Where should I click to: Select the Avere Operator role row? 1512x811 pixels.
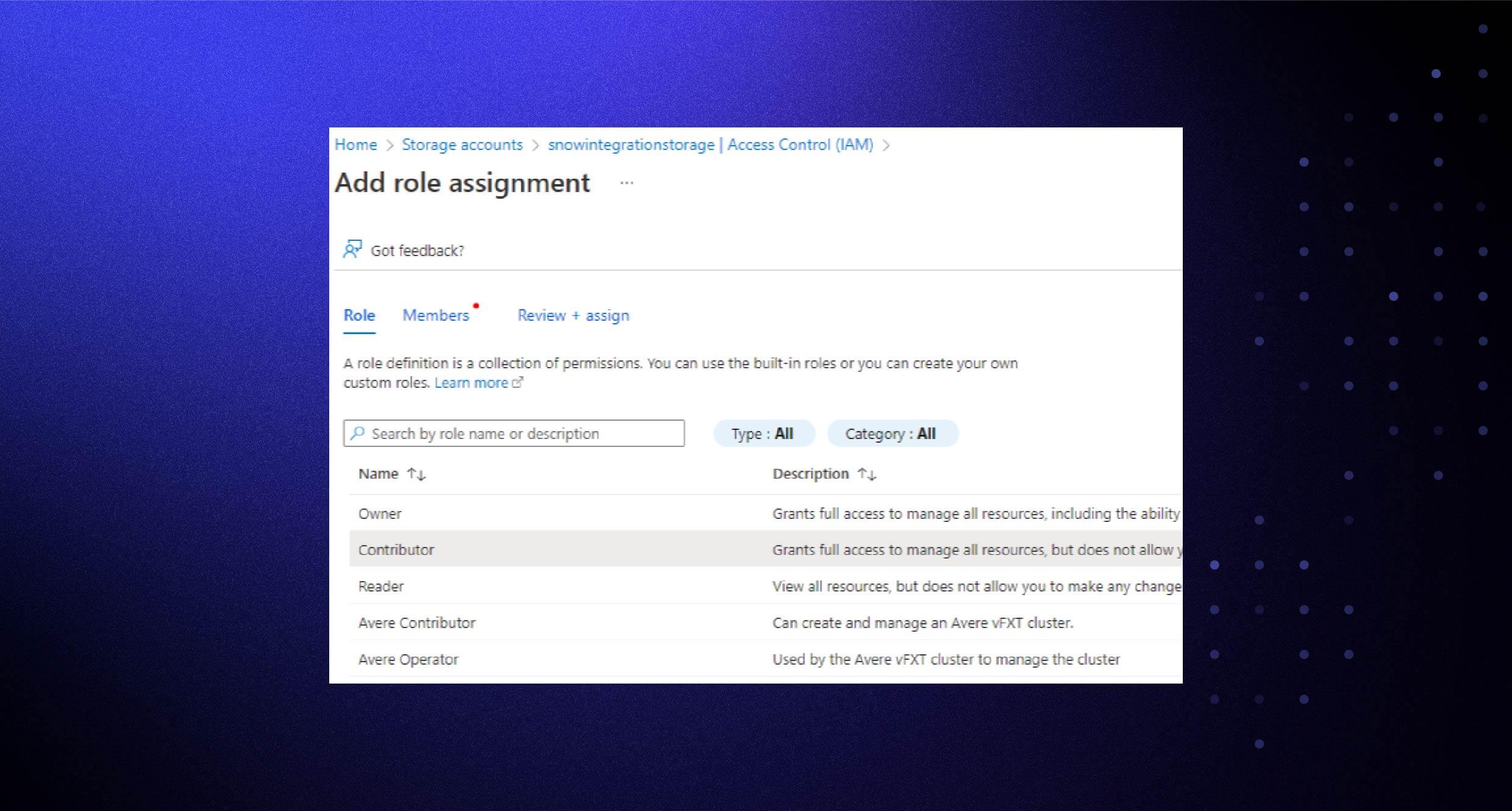coord(408,659)
